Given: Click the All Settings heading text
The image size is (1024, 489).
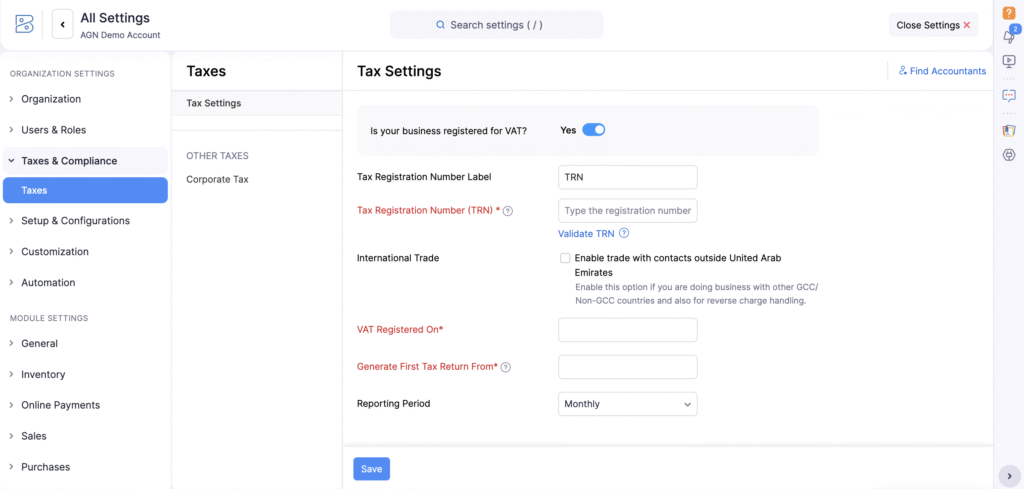Looking at the screenshot, I should coord(115,18).
